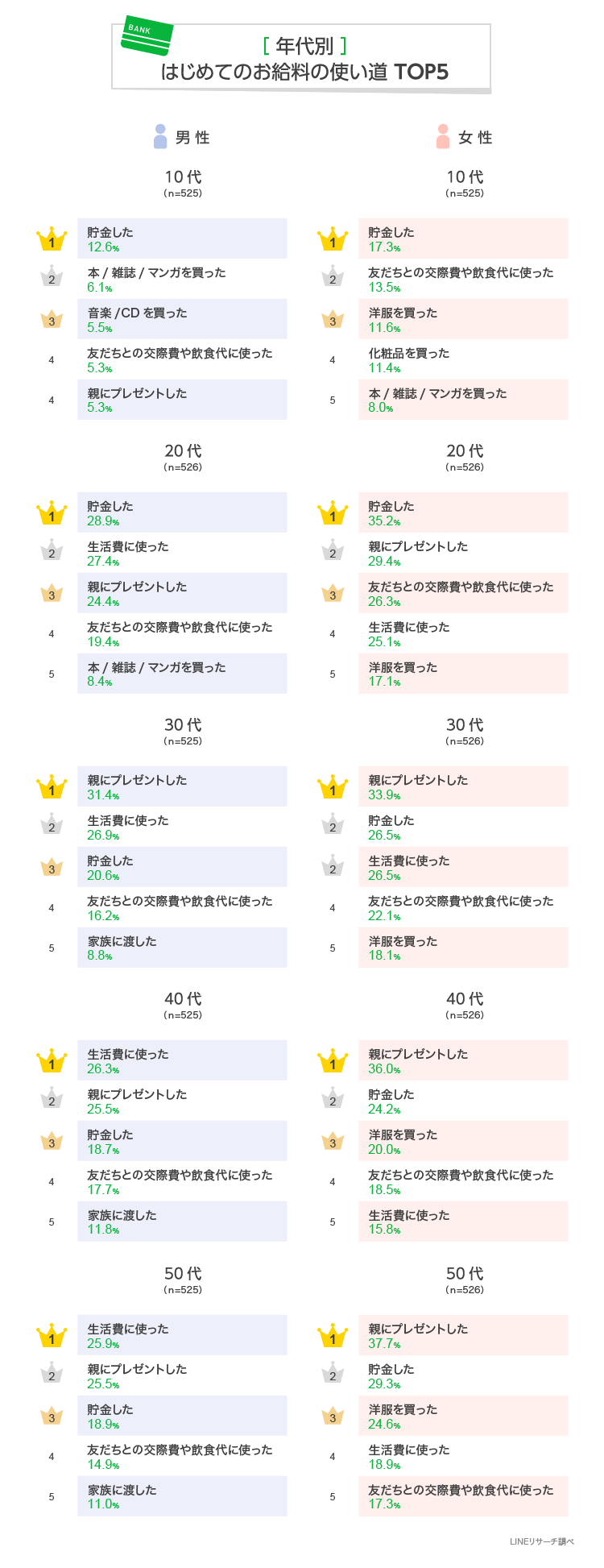The width and height of the screenshot is (604, 1568).
Task: Click silver crown beside men's 20代 生活費に使った 27.4%
Action: coord(52,551)
